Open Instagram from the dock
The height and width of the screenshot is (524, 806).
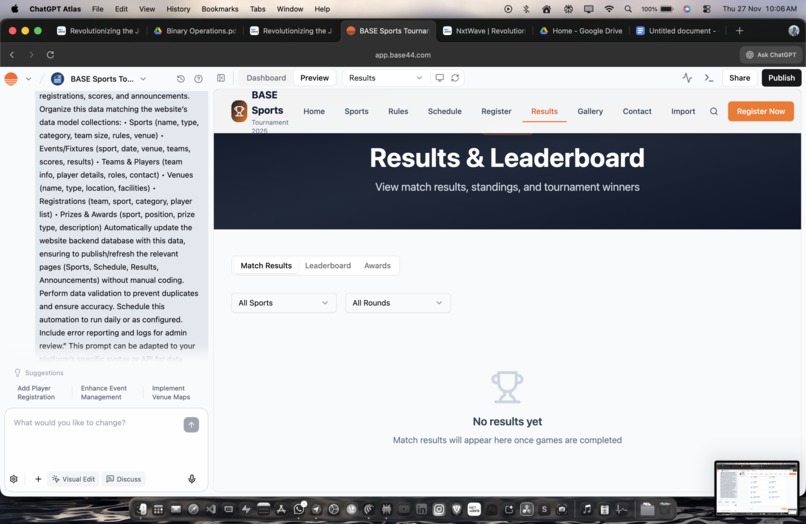[438, 509]
